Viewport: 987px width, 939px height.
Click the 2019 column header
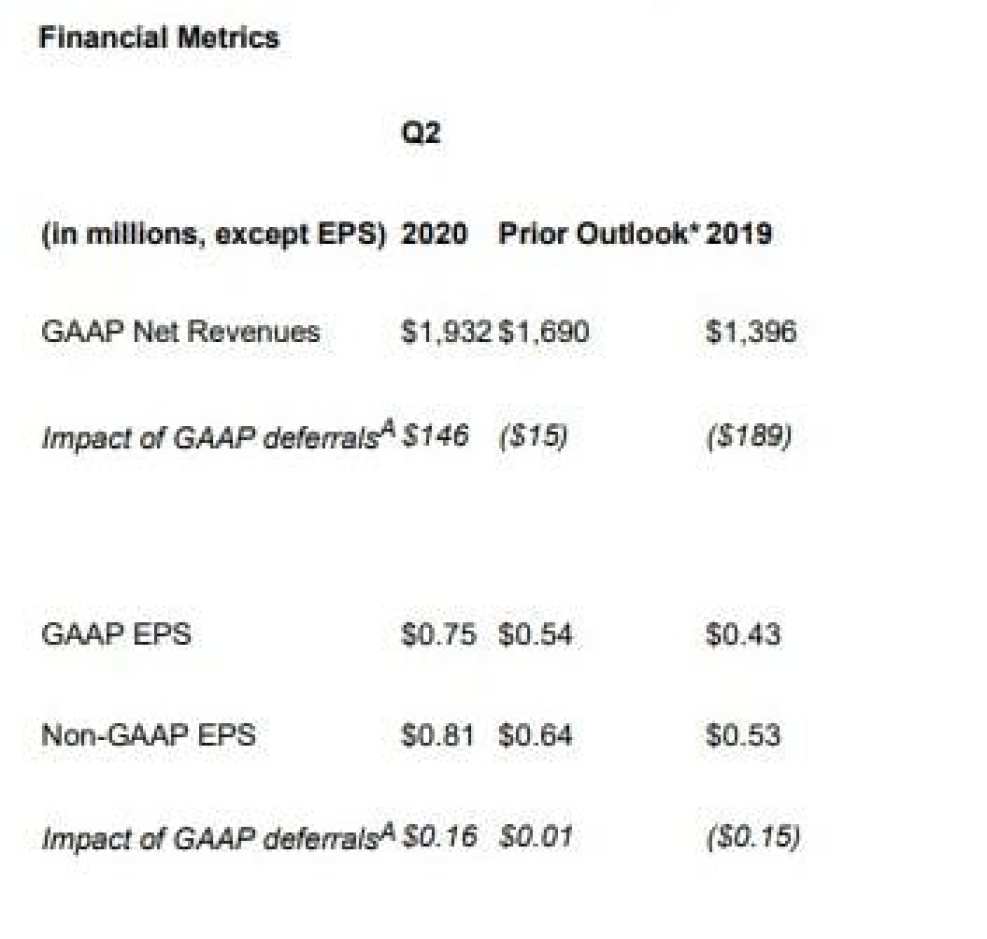click(x=739, y=234)
